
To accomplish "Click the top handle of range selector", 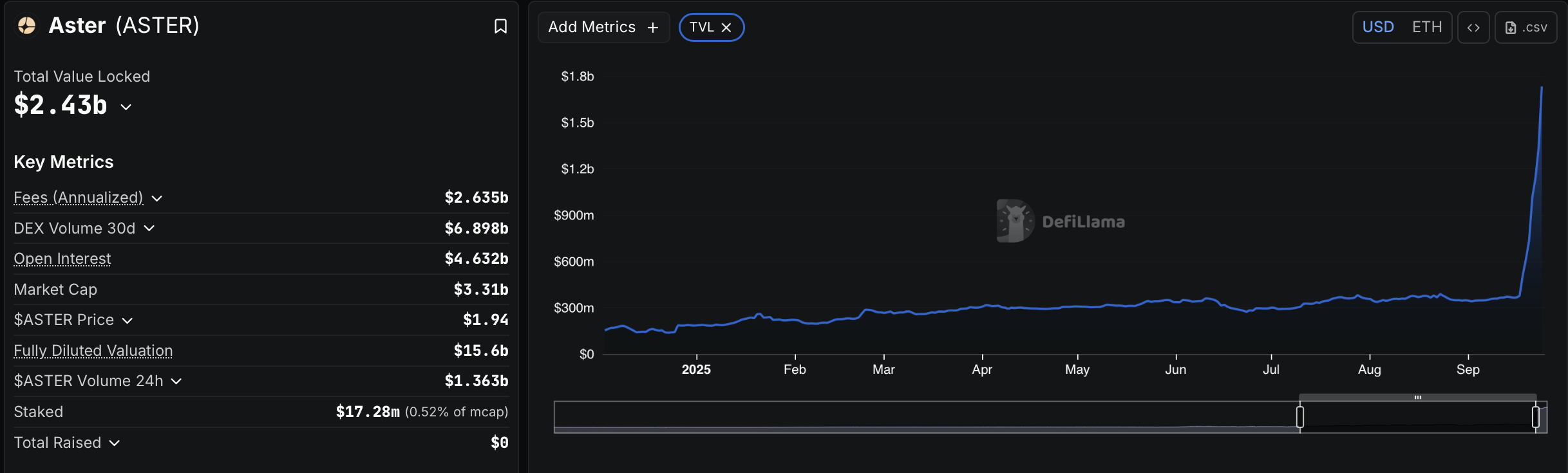I will pos(1417,397).
